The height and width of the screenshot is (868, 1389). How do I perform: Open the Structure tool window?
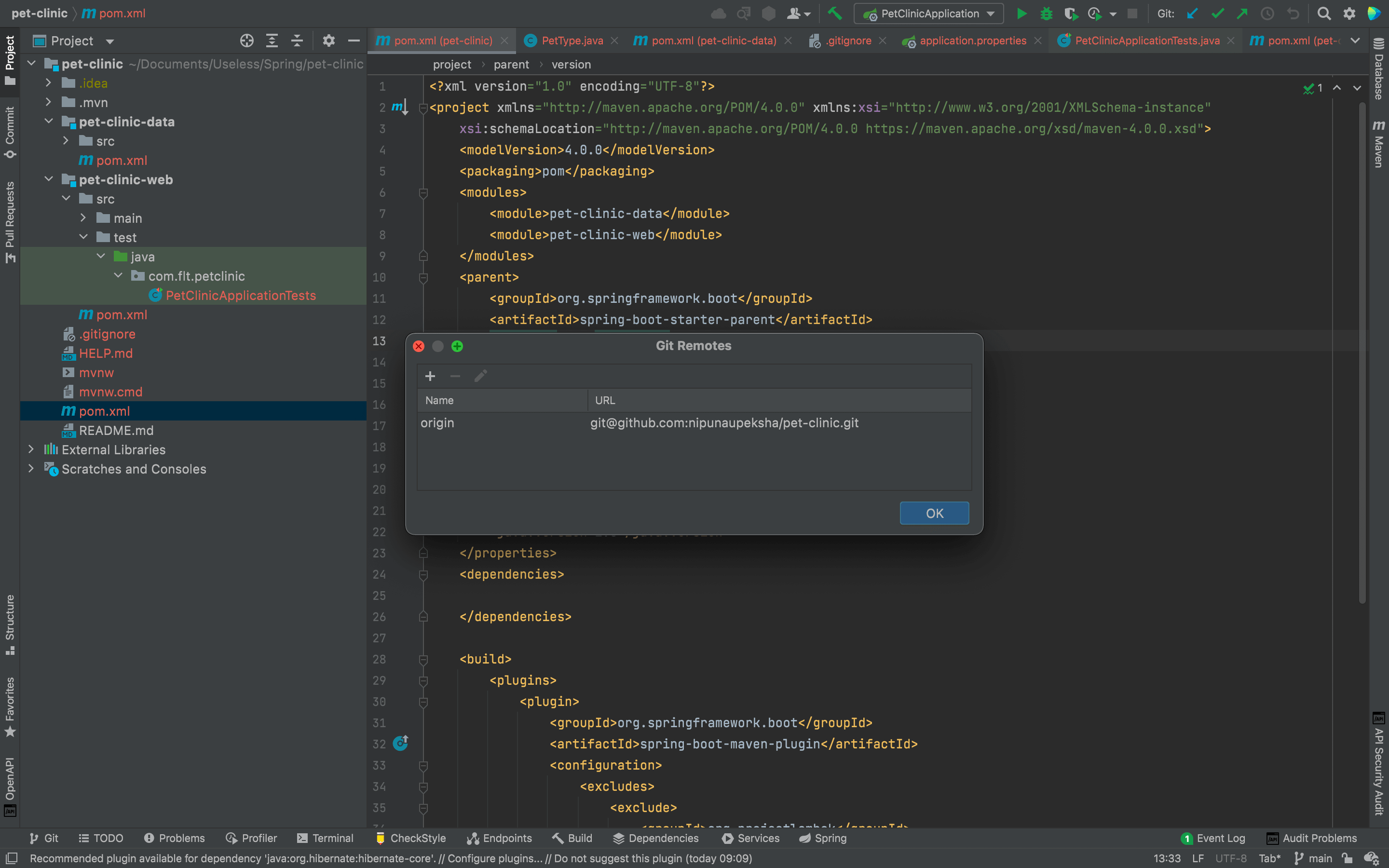point(10,624)
